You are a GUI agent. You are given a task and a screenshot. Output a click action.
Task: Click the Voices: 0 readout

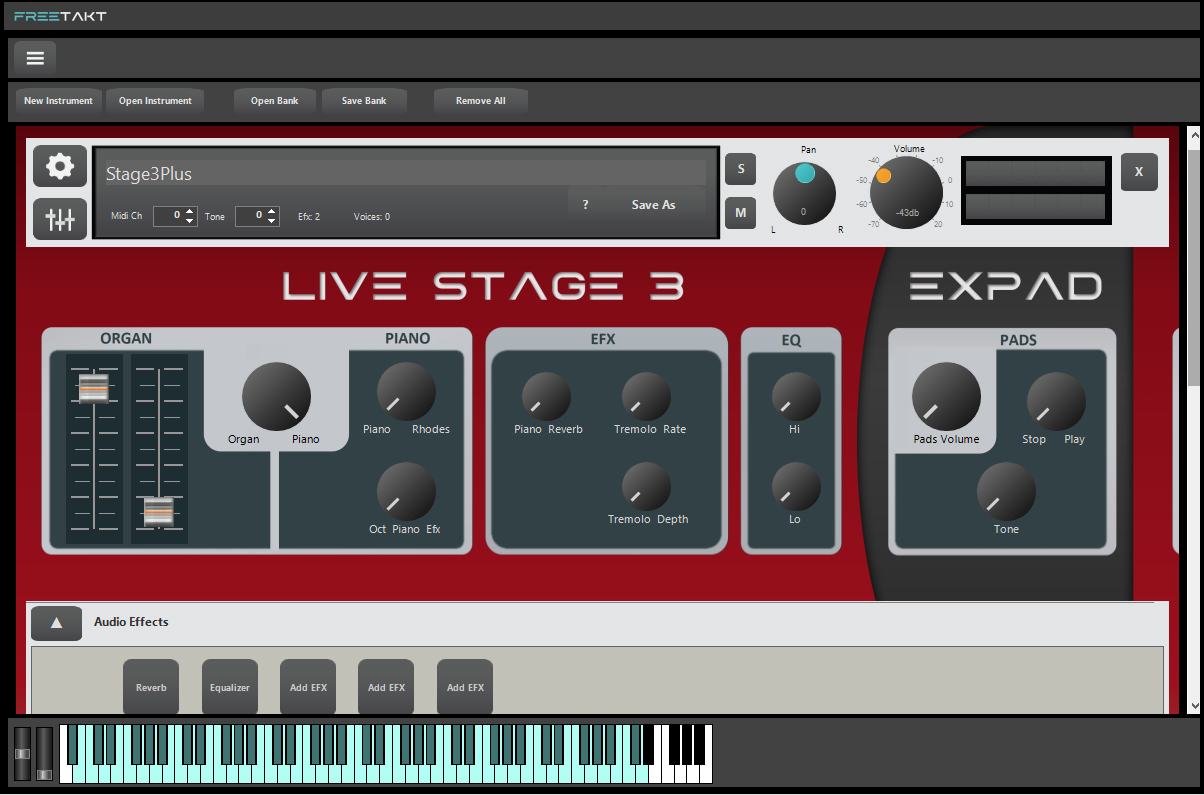click(372, 216)
